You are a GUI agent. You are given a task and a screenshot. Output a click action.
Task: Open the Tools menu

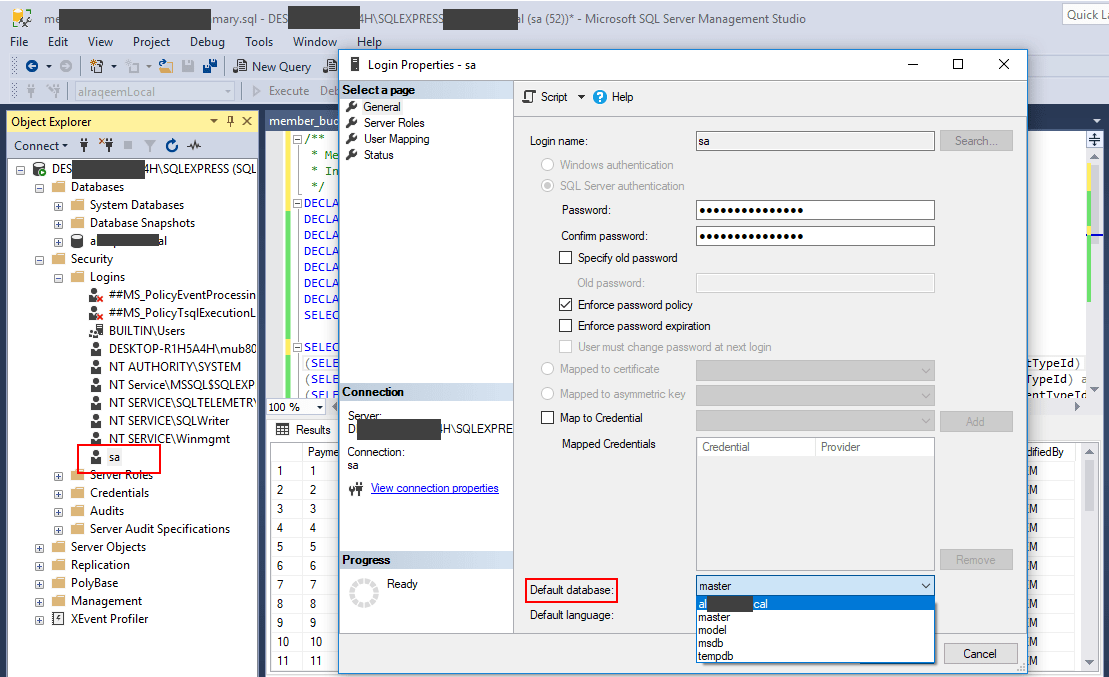(x=259, y=42)
